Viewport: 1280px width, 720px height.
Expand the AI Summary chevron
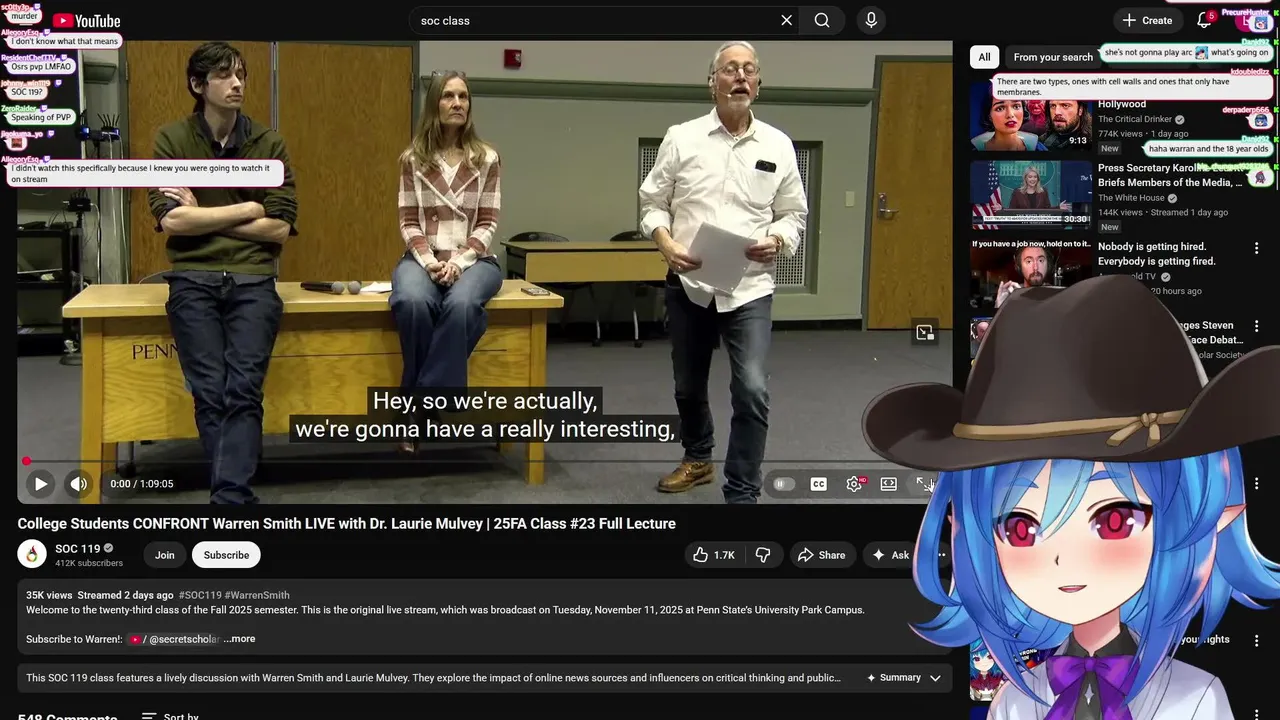tap(935, 678)
